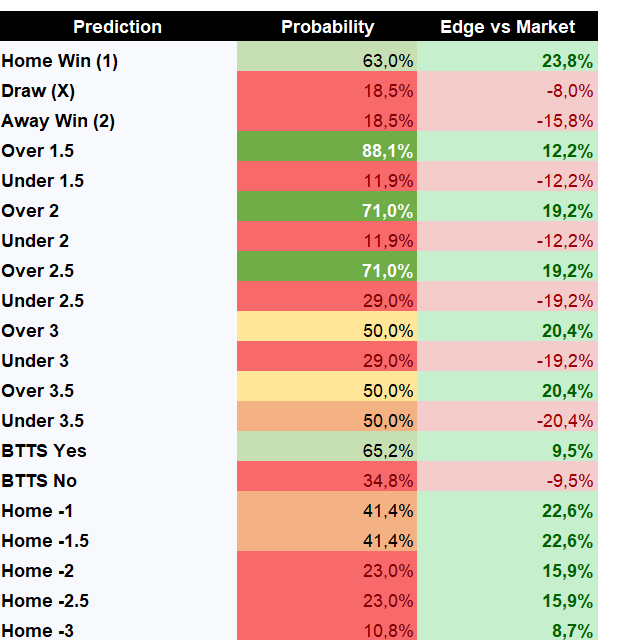Click the Home -3 label cell
Screen dimensions: 621x640
[118, 626]
